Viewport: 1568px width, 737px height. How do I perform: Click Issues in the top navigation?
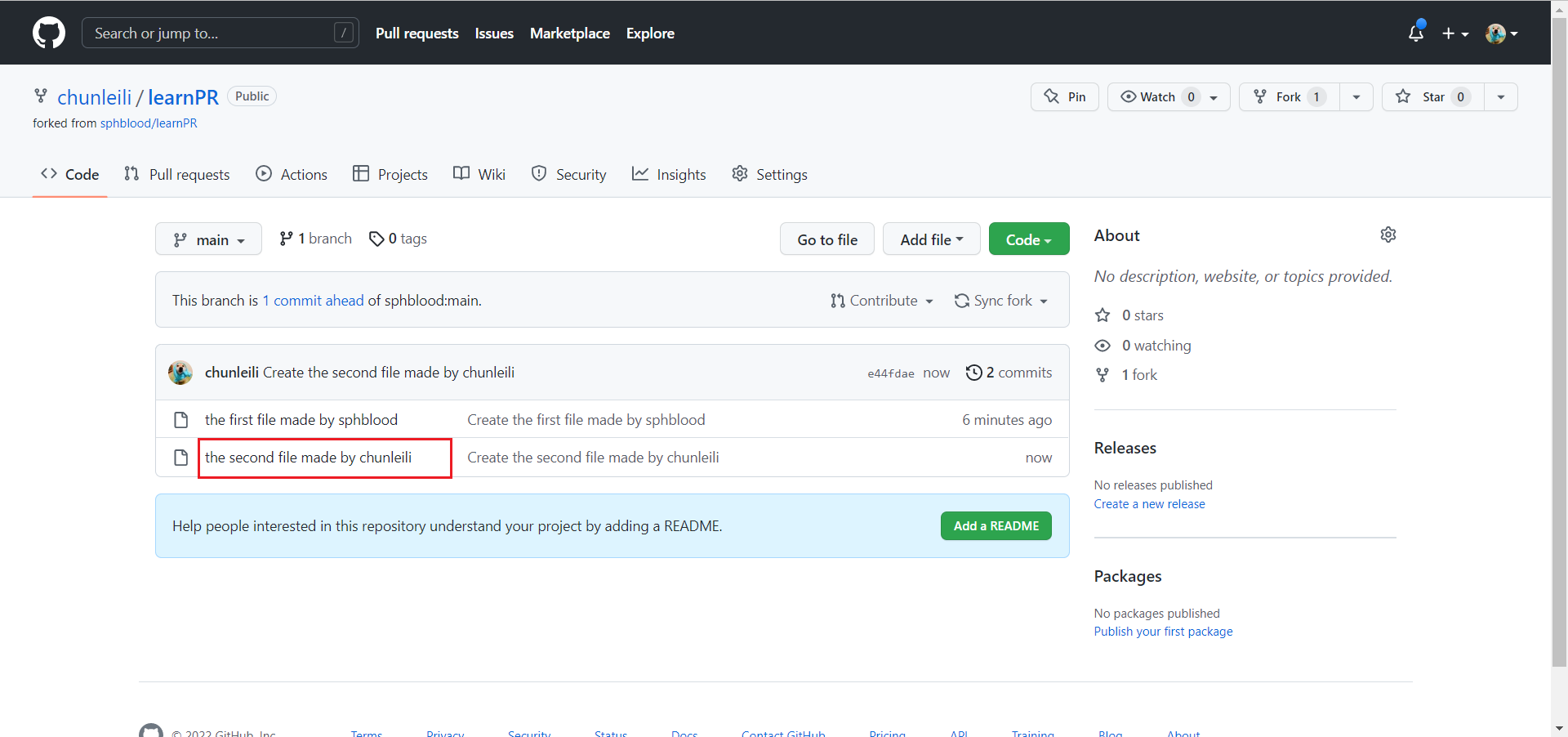click(x=494, y=33)
